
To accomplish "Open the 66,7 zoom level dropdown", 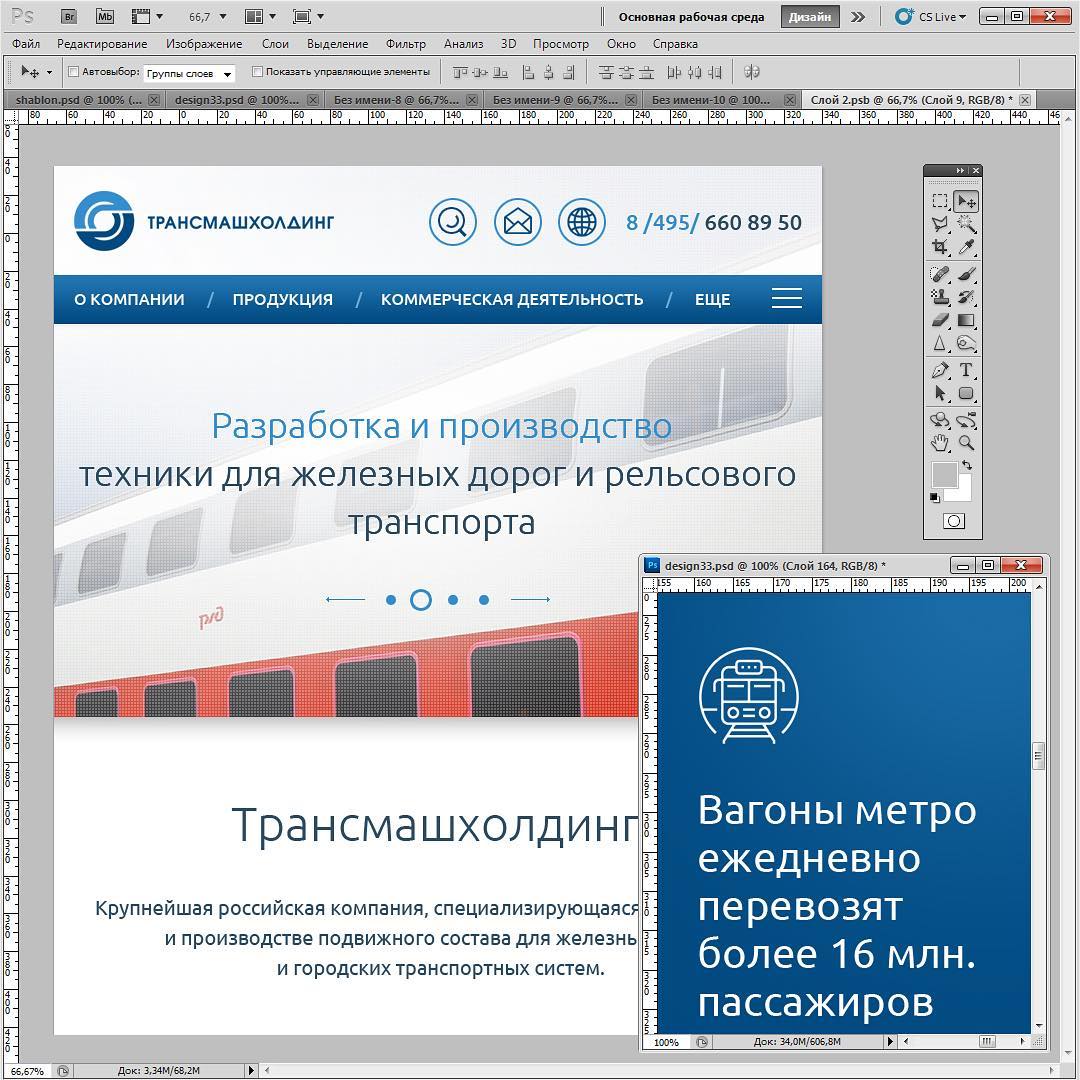I will coord(222,17).
